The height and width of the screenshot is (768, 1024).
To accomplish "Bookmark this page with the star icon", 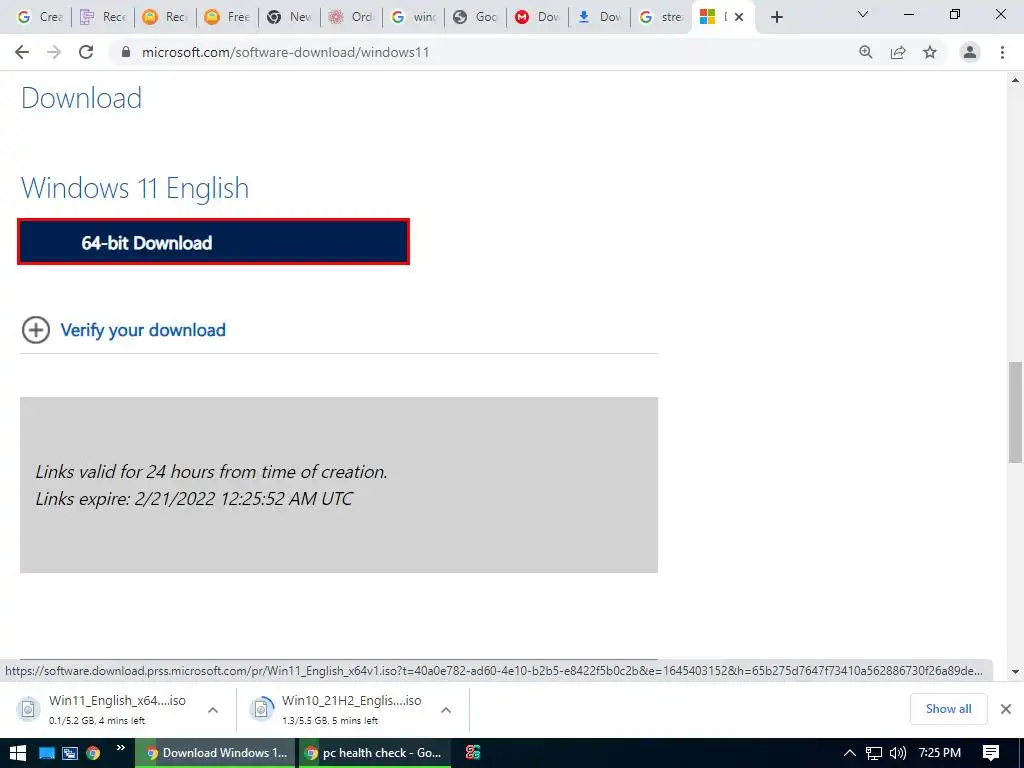I will pos(930,52).
